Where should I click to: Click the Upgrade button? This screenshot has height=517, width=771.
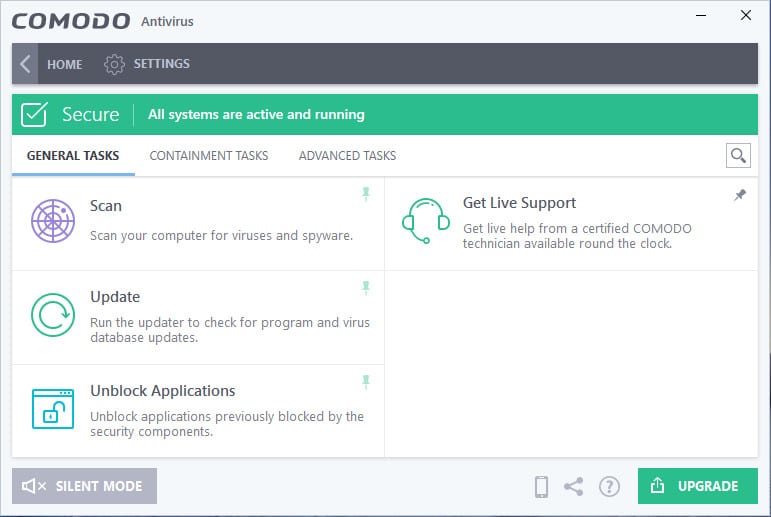[x=698, y=486]
